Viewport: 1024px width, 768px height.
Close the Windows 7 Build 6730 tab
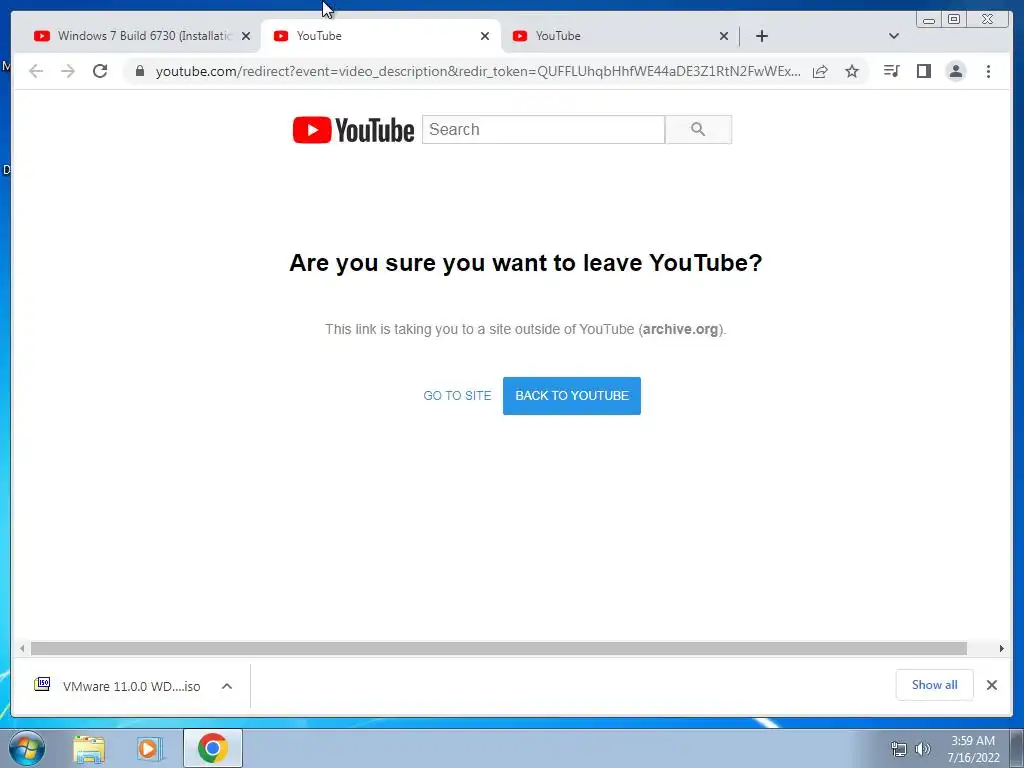point(246,36)
